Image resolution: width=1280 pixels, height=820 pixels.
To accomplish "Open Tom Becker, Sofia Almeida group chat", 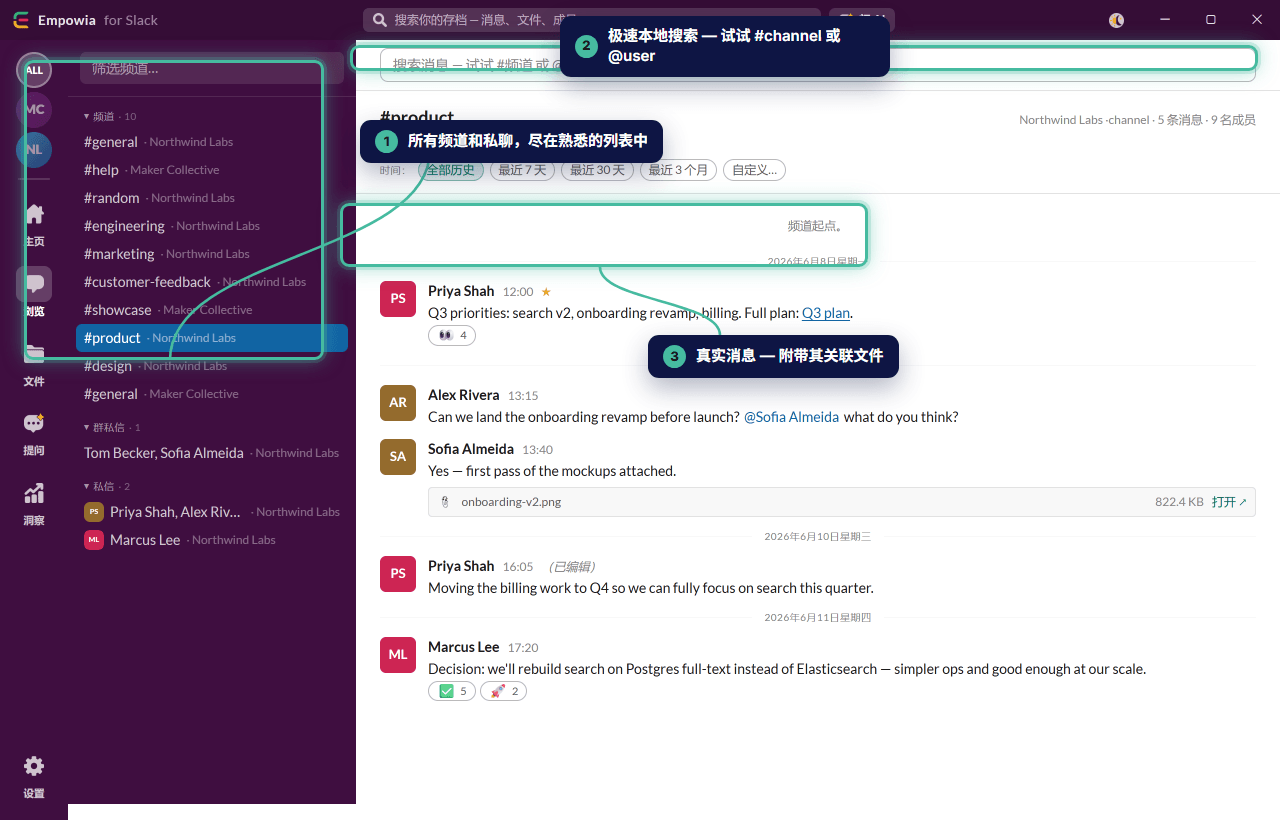I will click(212, 453).
